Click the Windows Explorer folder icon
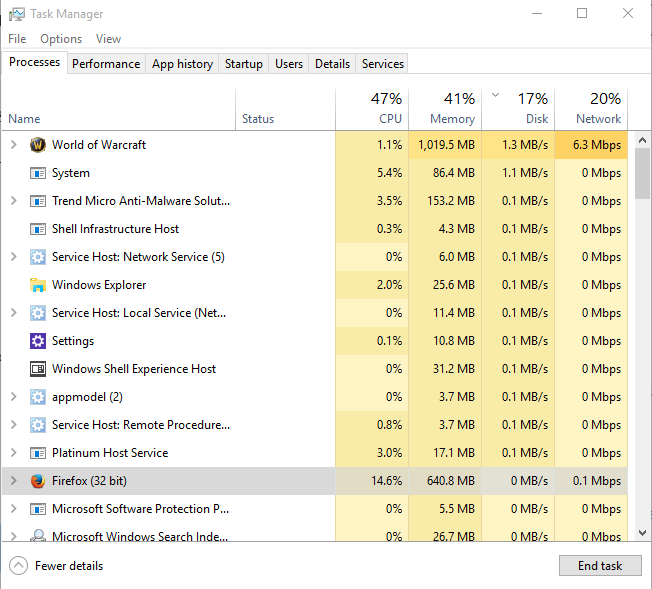 (x=38, y=285)
